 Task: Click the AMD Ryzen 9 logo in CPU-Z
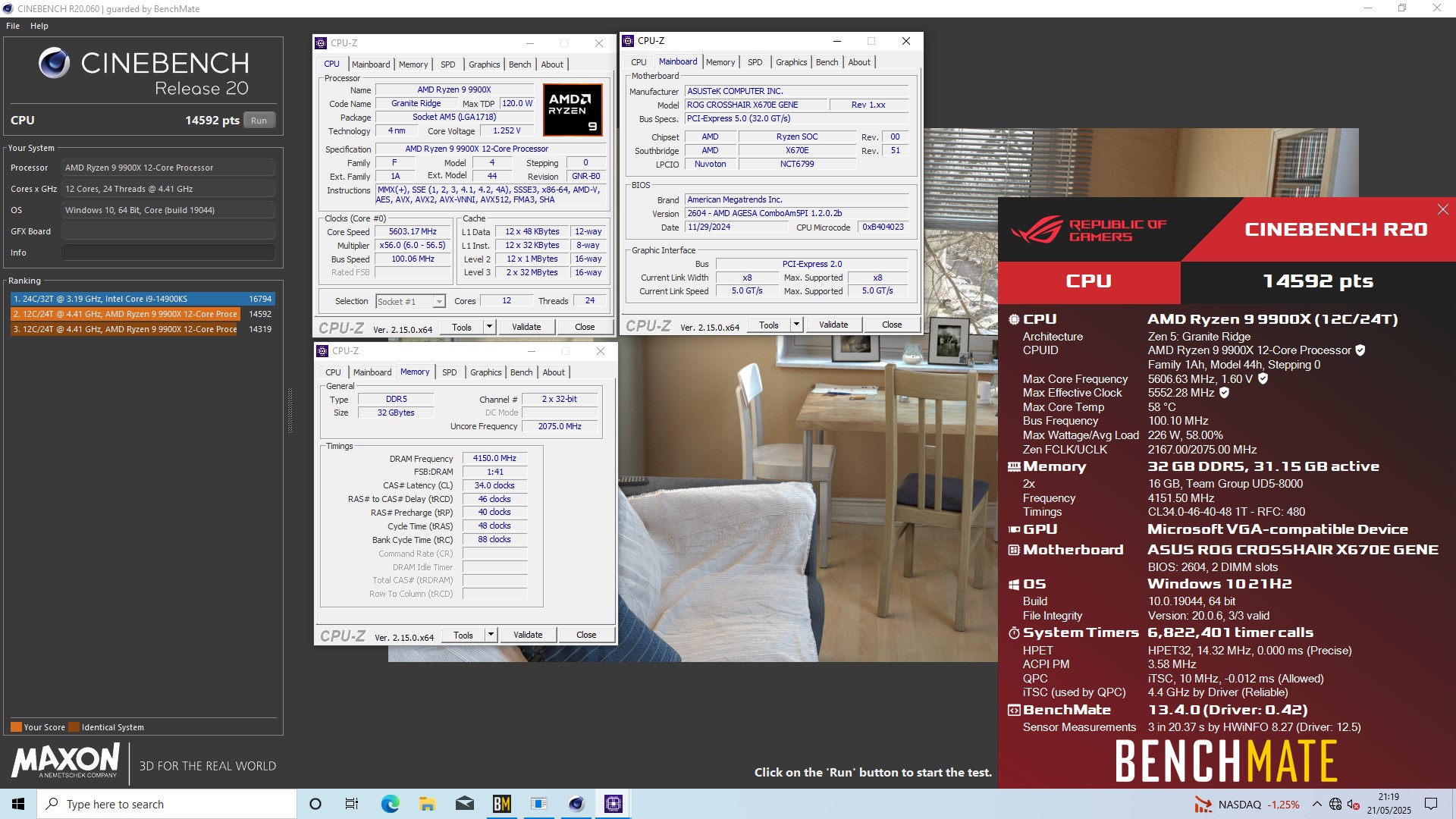(573, 109)
